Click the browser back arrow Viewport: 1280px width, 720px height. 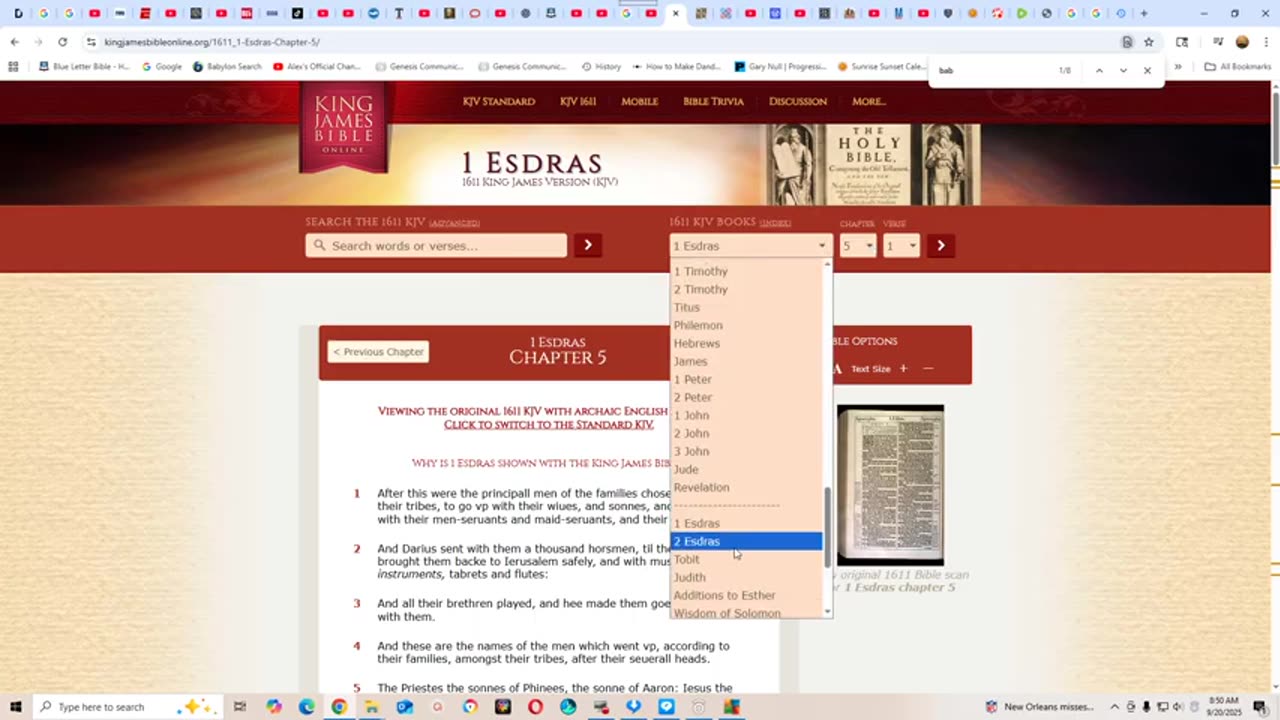(x=14, y=42)
